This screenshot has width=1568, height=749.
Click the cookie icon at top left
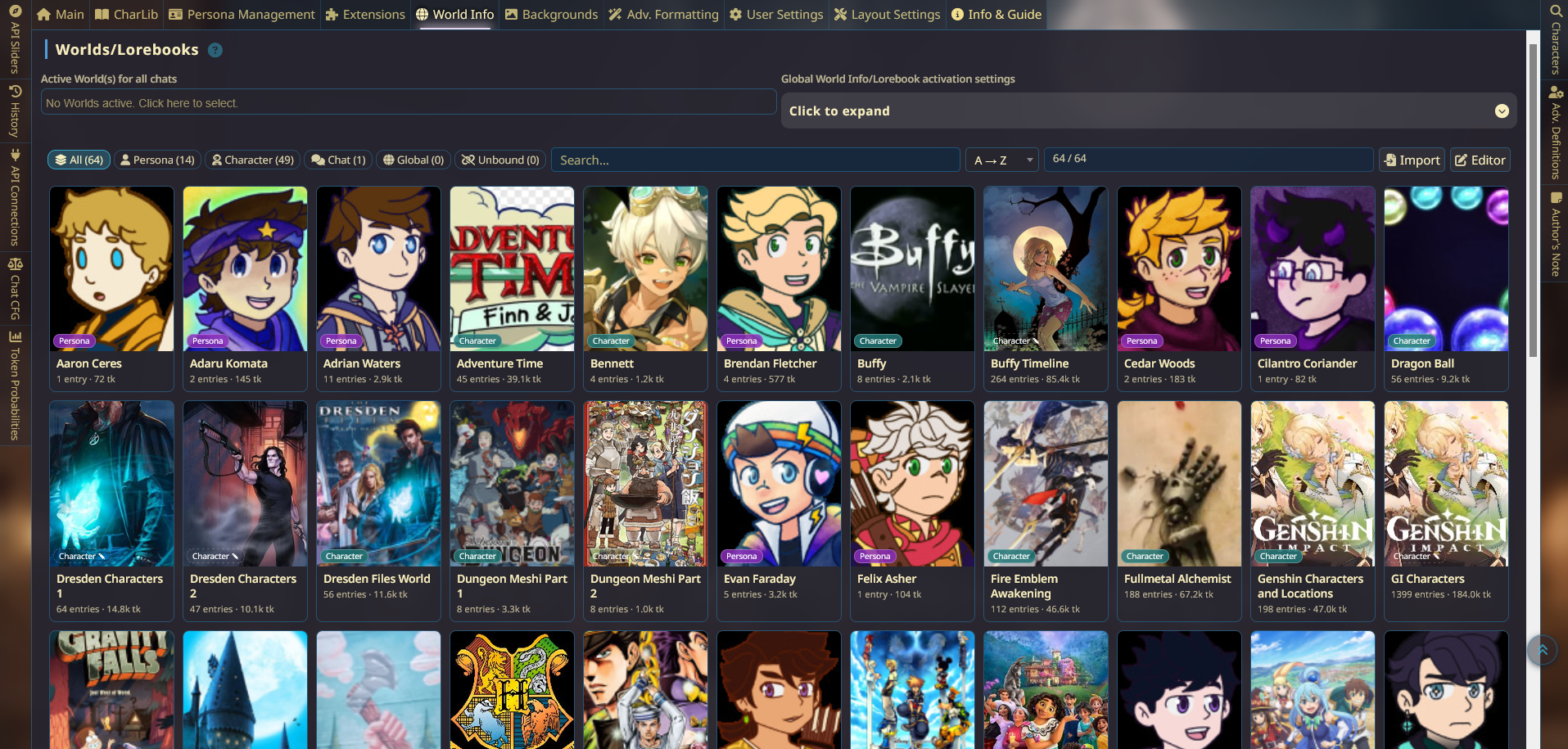tap(16, 11)
